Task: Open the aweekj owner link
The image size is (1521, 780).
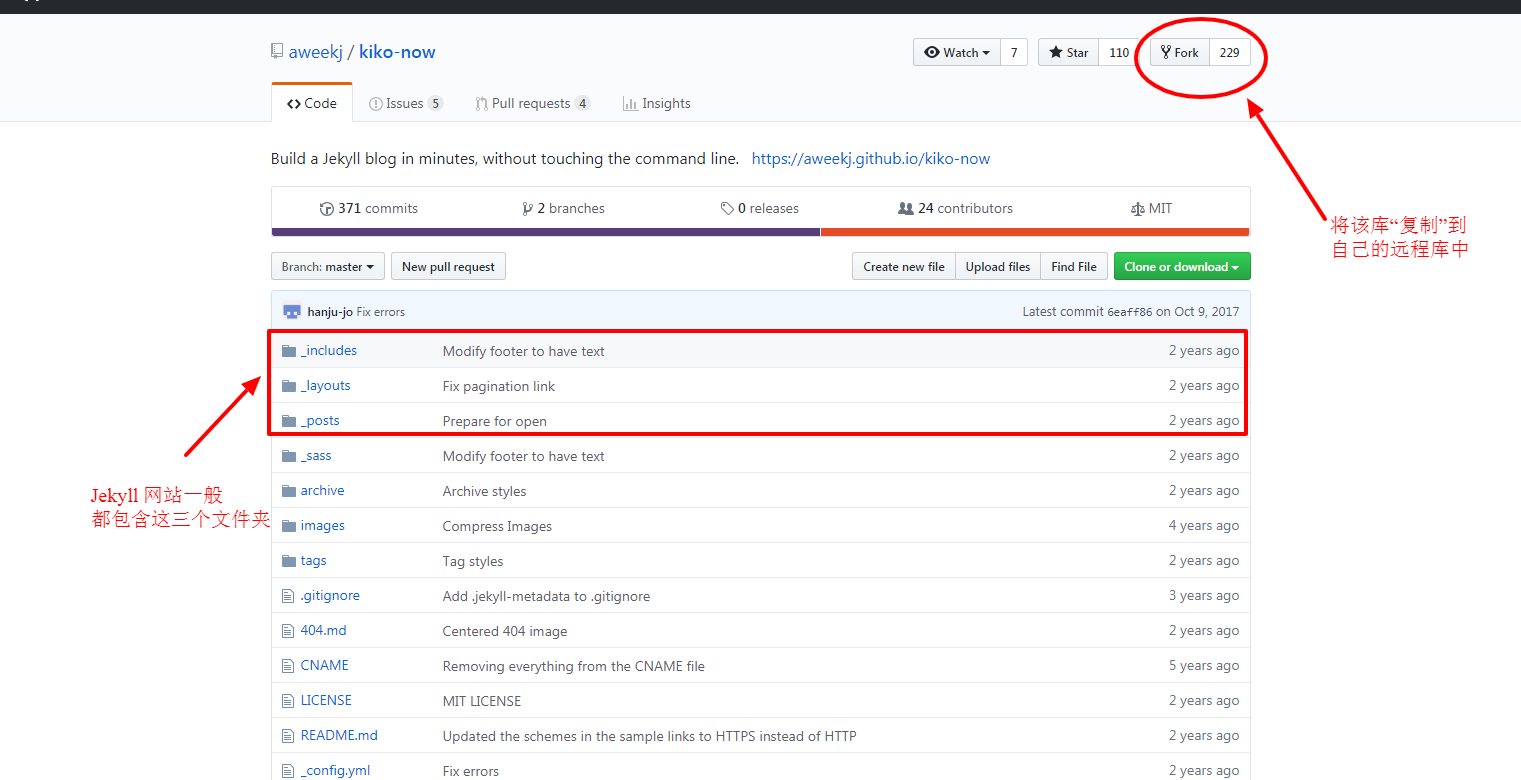Action: tap(316, 52)
